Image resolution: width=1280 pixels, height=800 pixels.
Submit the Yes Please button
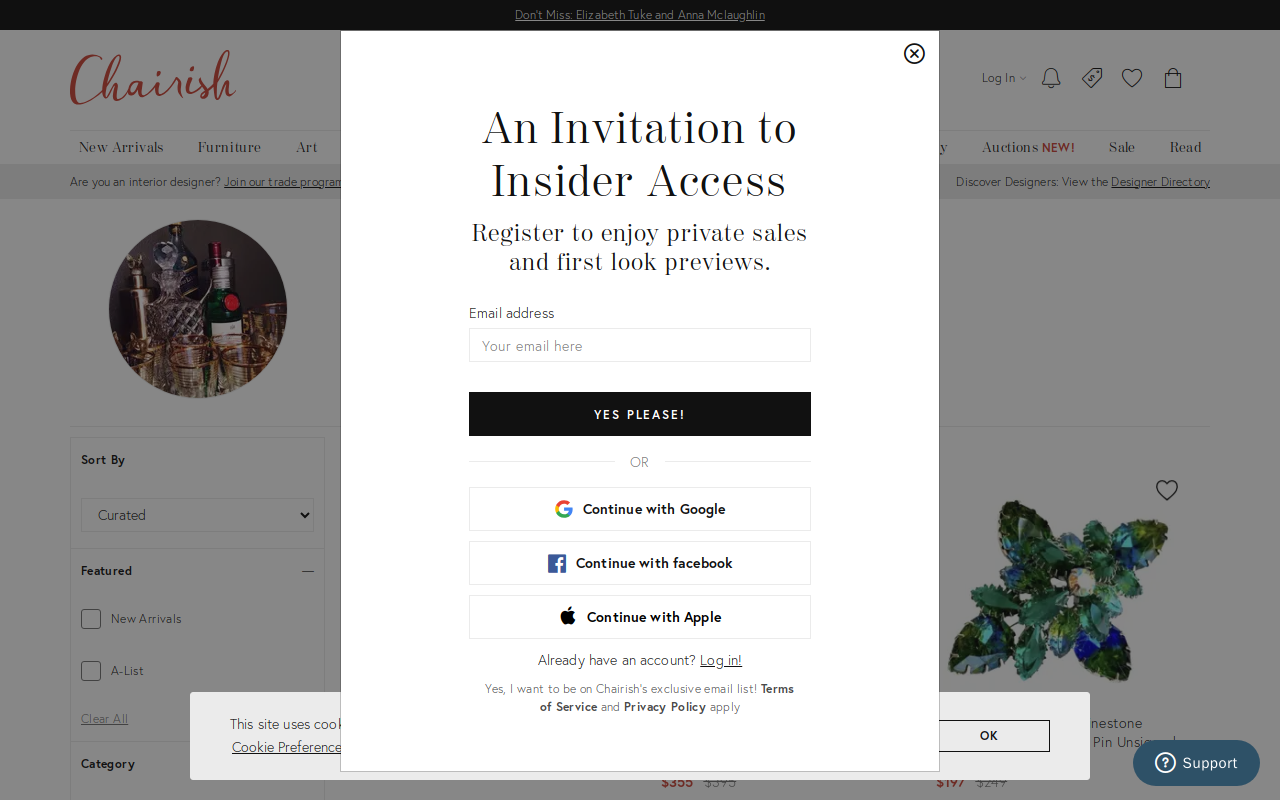[640, 414]
